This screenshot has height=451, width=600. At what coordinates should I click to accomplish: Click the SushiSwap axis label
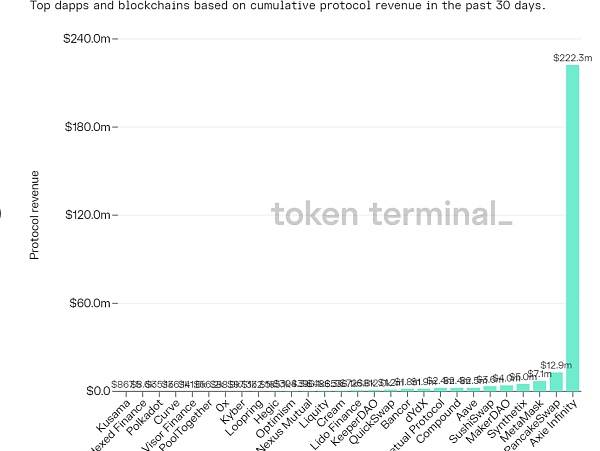click(471, 421)
